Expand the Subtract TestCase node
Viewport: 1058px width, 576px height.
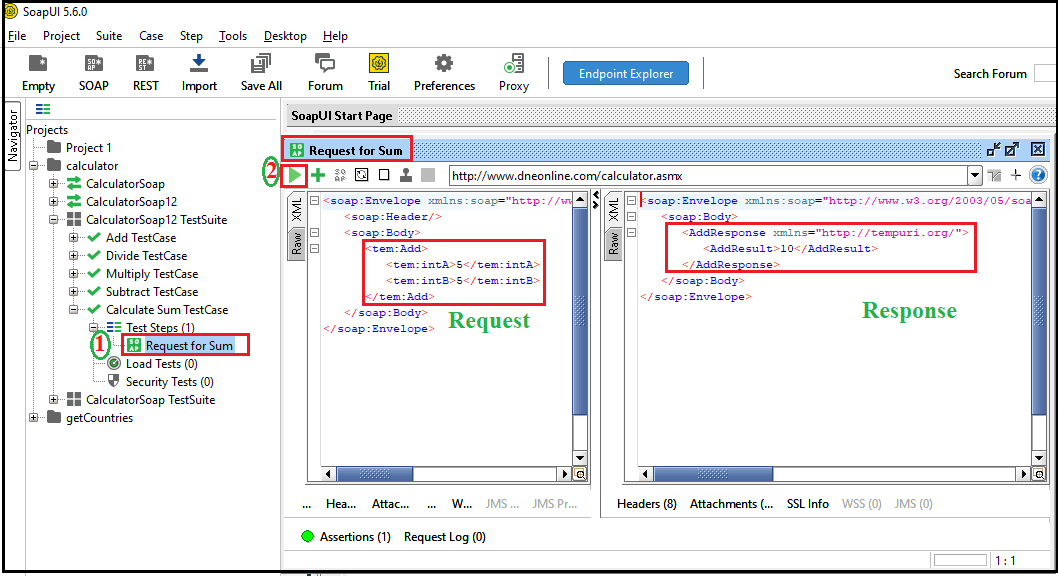click(74, 291)
